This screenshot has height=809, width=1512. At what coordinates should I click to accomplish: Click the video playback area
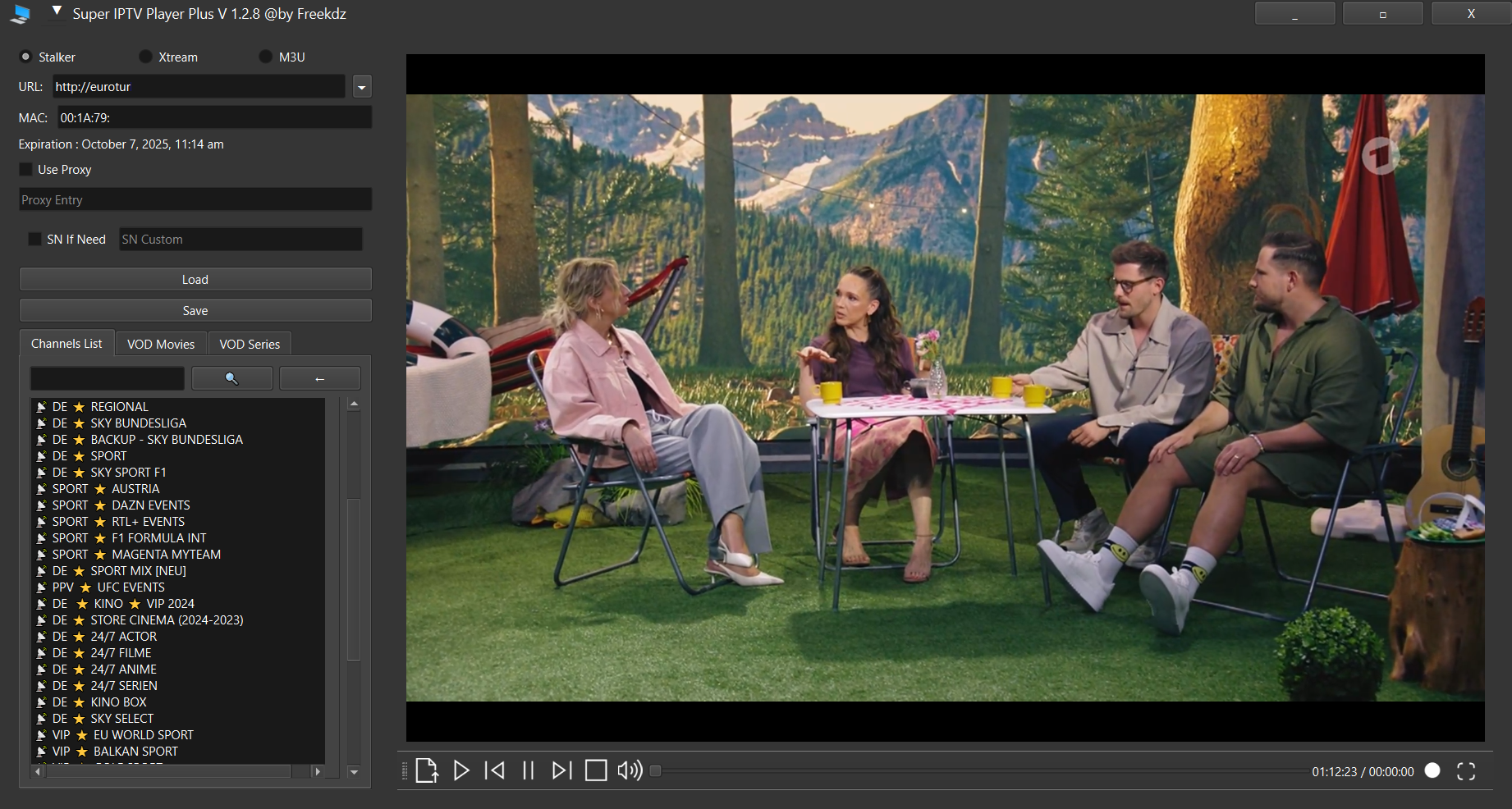pos(945,398)
